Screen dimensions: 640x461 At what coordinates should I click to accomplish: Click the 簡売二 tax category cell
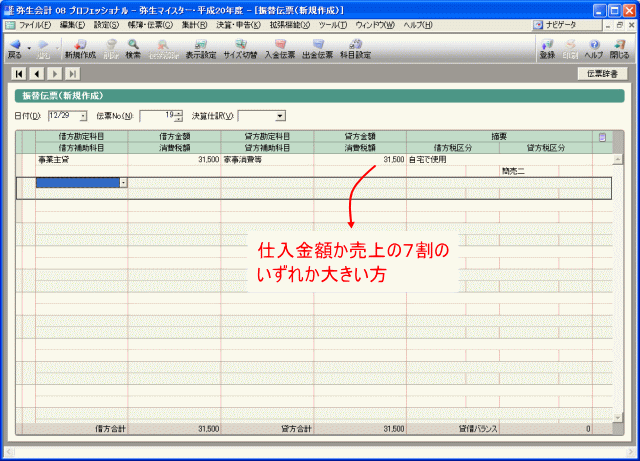pos(529,171)
